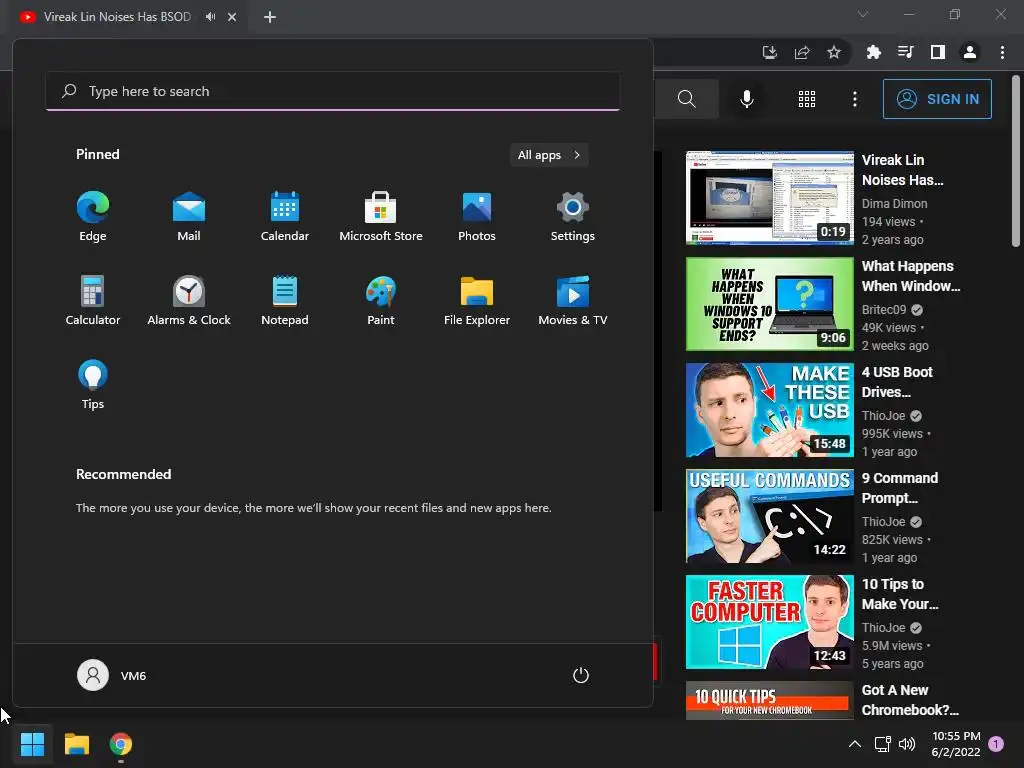This screenshot has width=1024, height=768.
Task: Open Edge from pinned apps
Action: 93,217
